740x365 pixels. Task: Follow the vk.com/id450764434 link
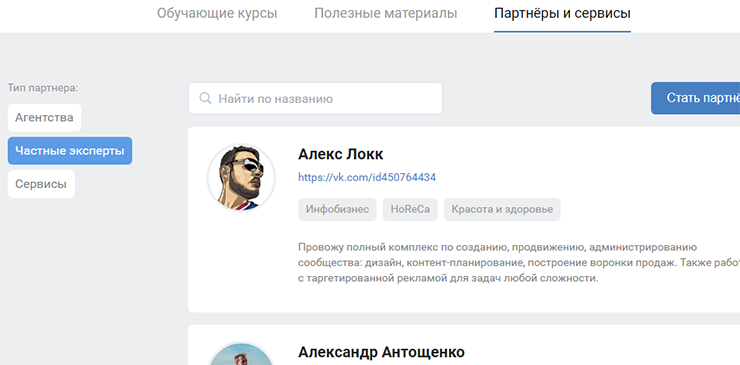(367, 178)
